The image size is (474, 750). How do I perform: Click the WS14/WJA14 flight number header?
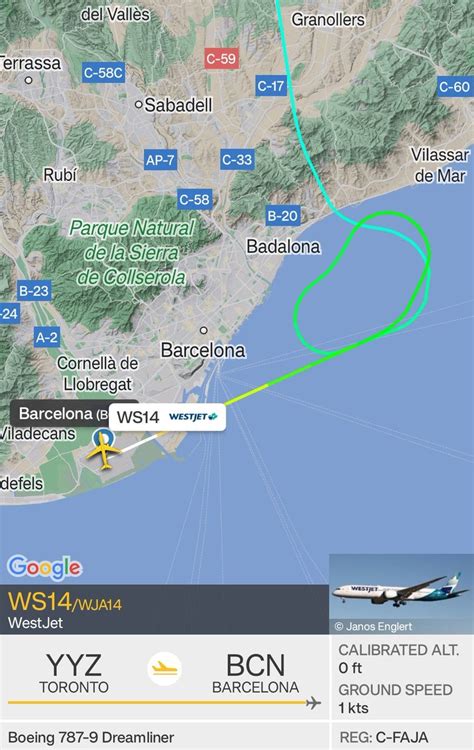tap(65, 602)
